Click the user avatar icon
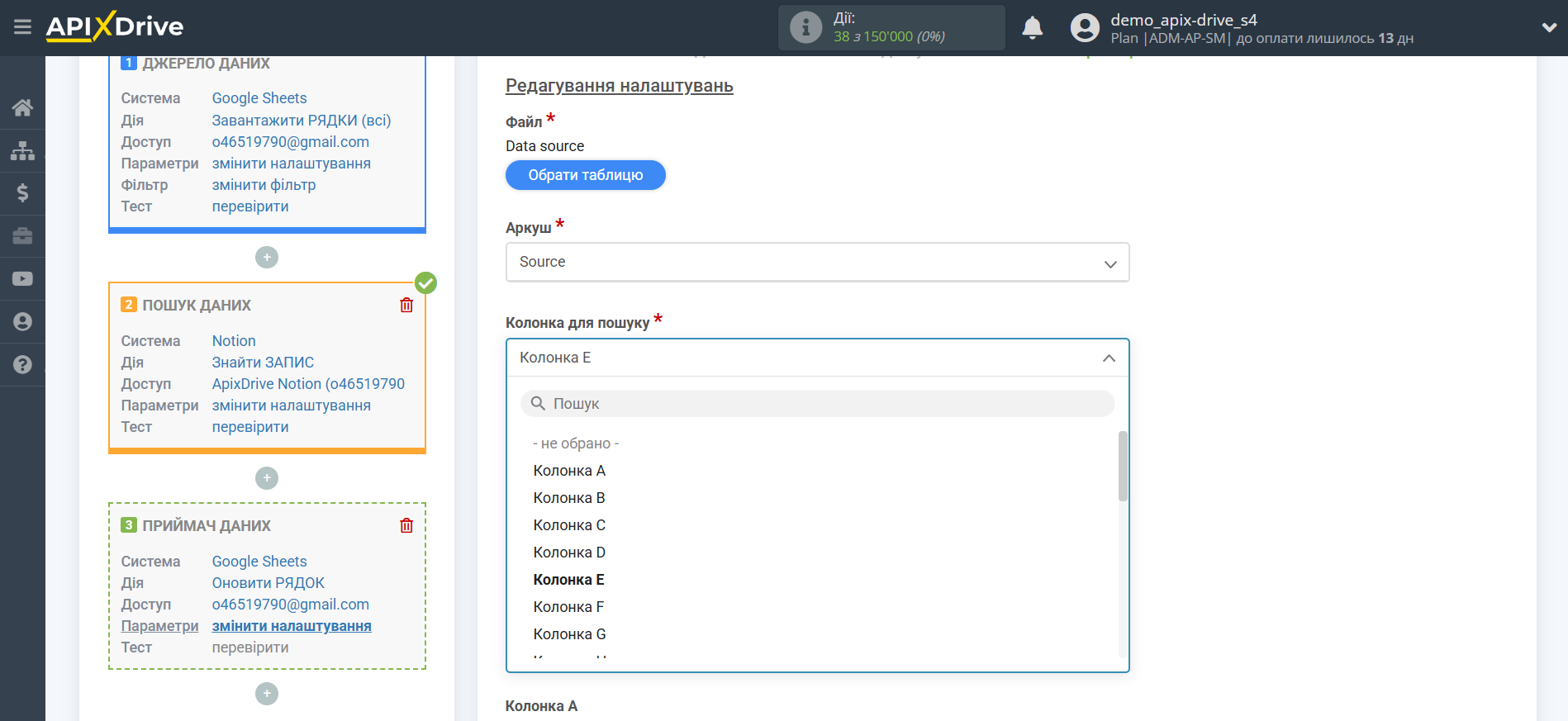The width and height of the screenshot is (1568, 721). 1085,28
